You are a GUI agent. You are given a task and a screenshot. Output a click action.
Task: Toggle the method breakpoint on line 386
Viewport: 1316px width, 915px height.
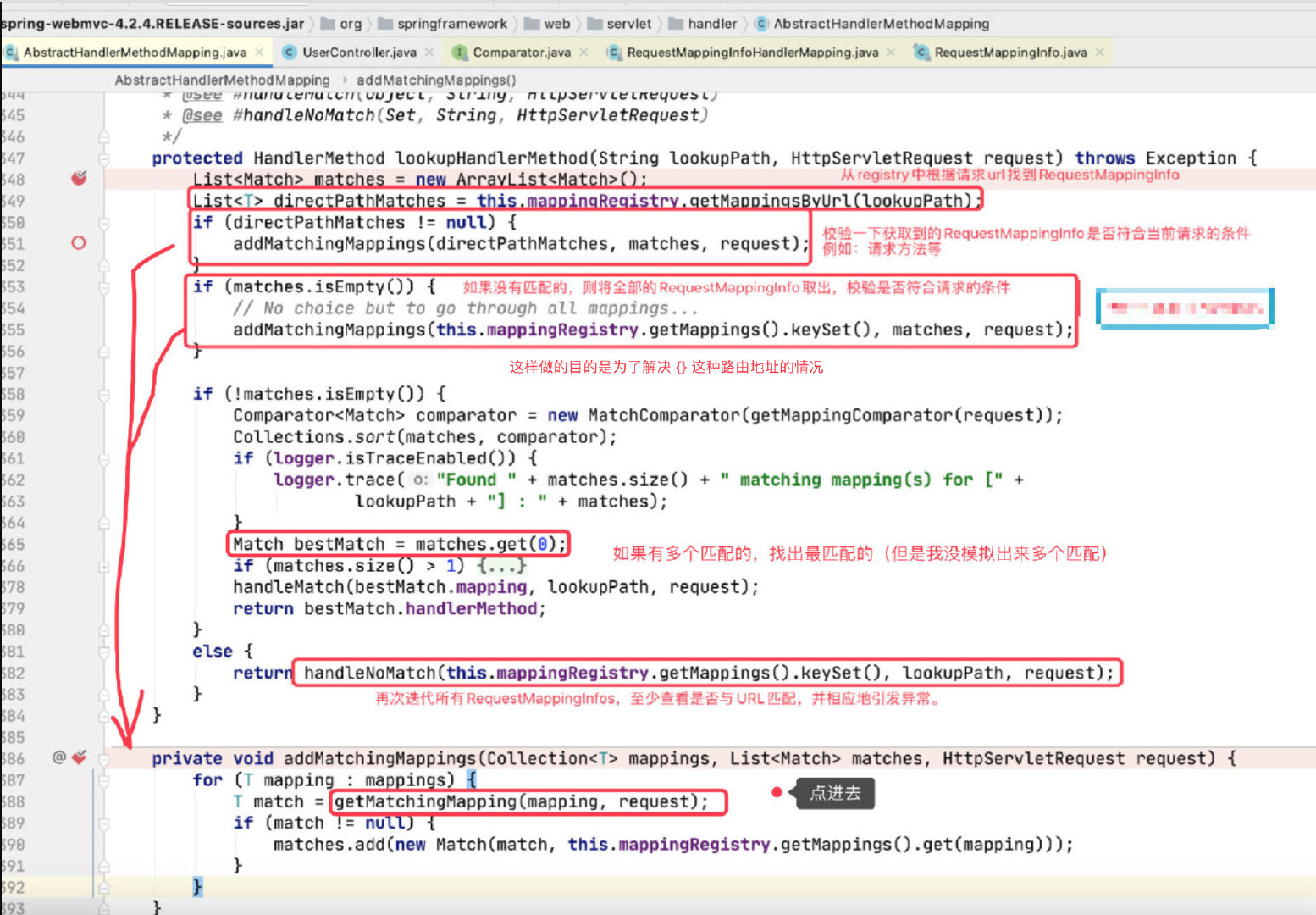click(x=80, y=757)
